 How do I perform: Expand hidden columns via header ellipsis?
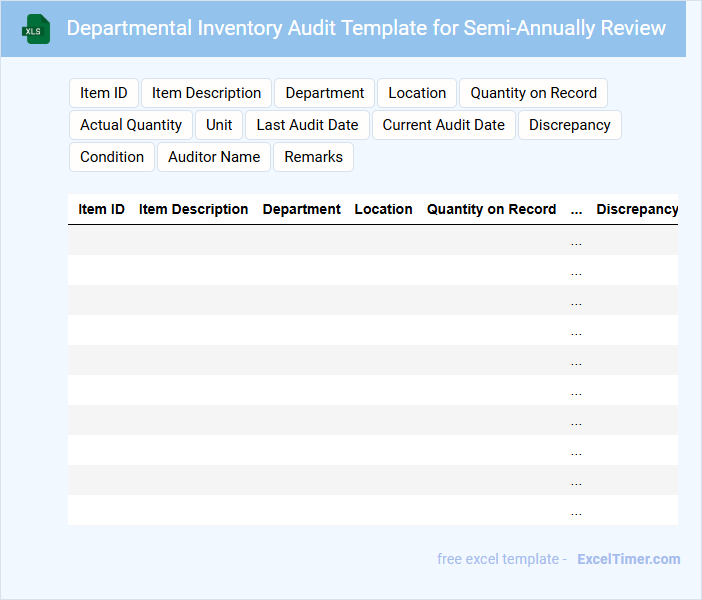pyautogui.click(x=576, y=210)
